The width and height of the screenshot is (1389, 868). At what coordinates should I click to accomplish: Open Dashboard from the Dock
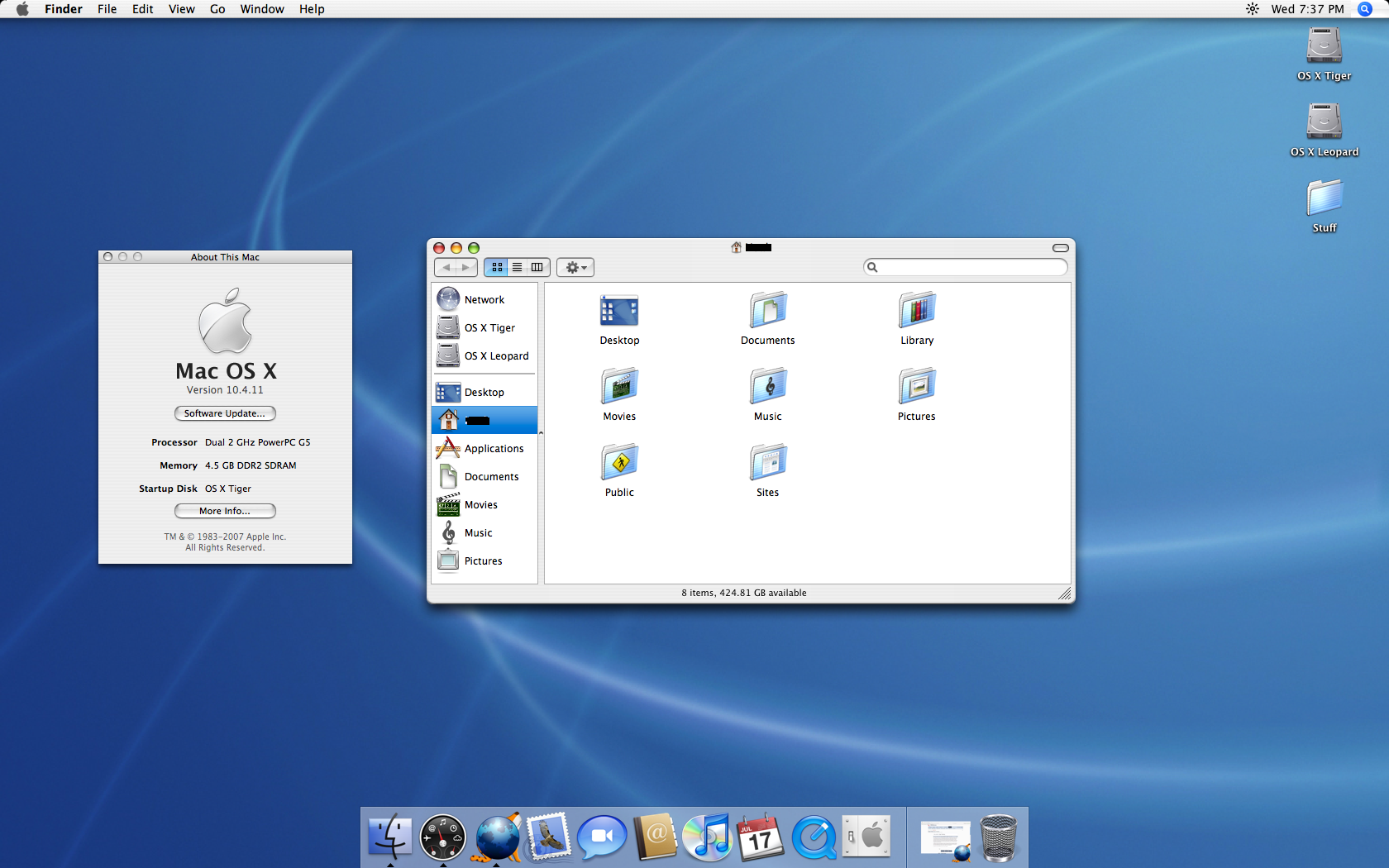443,837
